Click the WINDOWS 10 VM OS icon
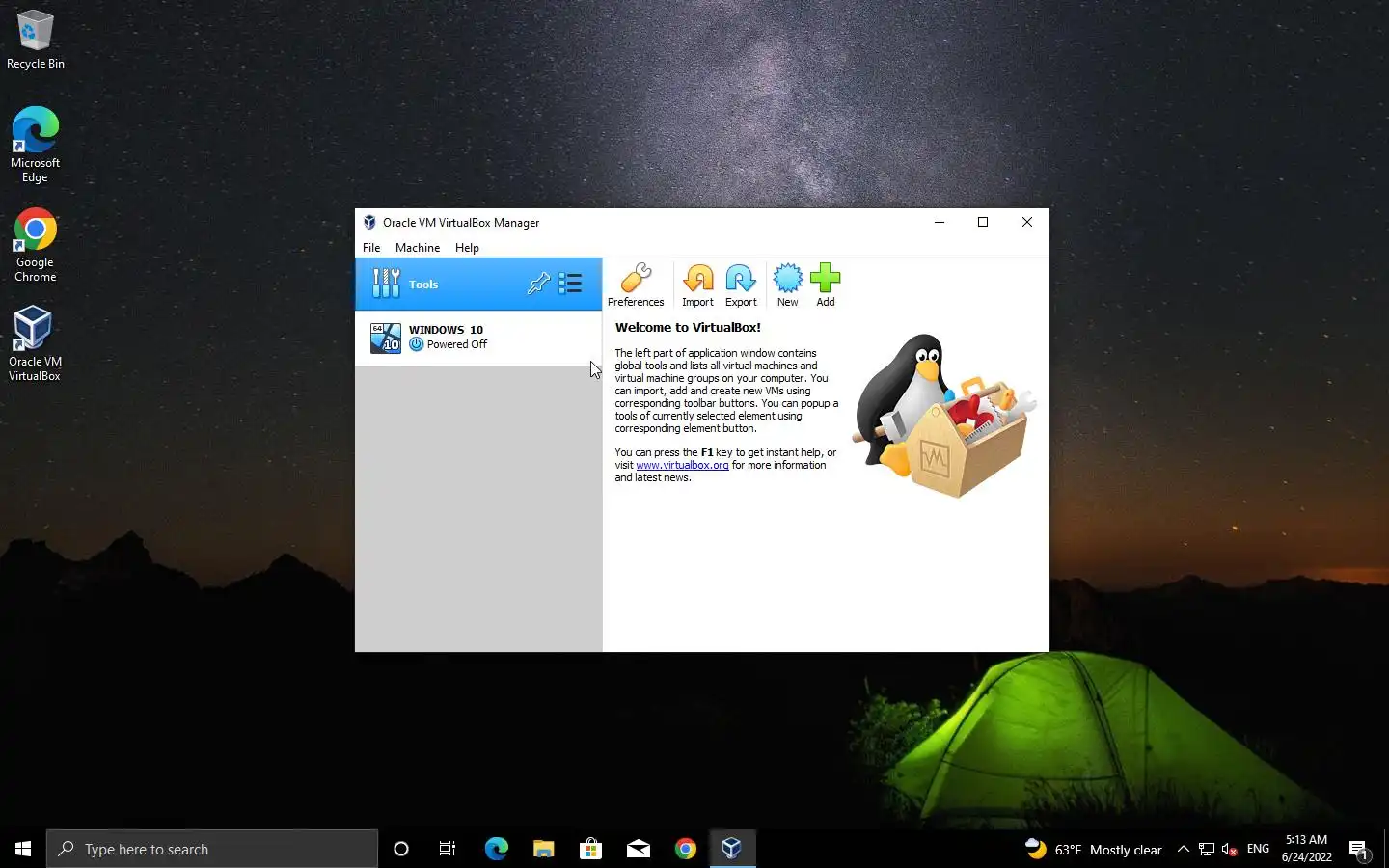The image size is (1389, 868). coord(386,338)
